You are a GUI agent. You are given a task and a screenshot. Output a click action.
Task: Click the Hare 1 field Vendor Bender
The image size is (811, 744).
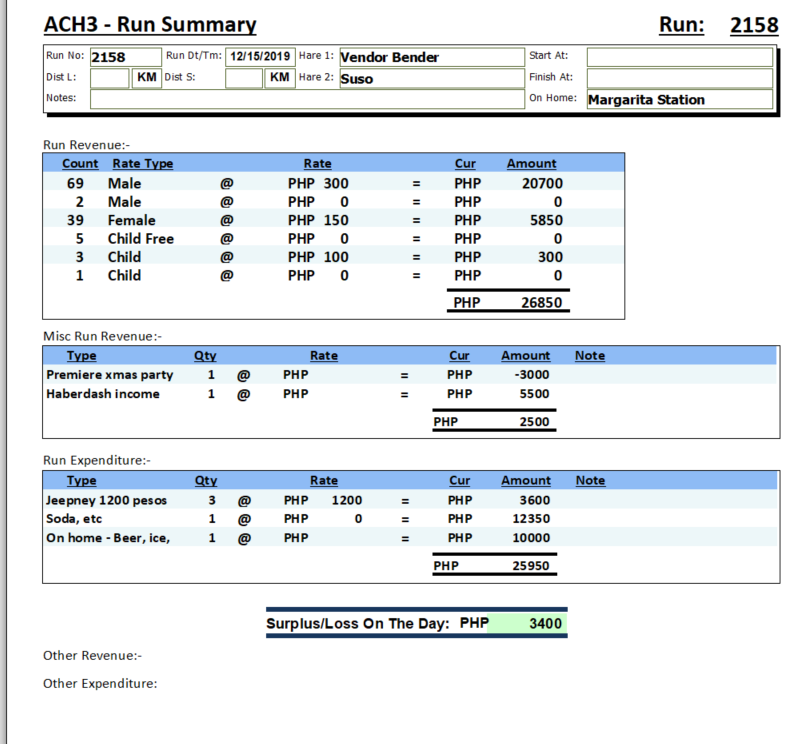[430, 57]
